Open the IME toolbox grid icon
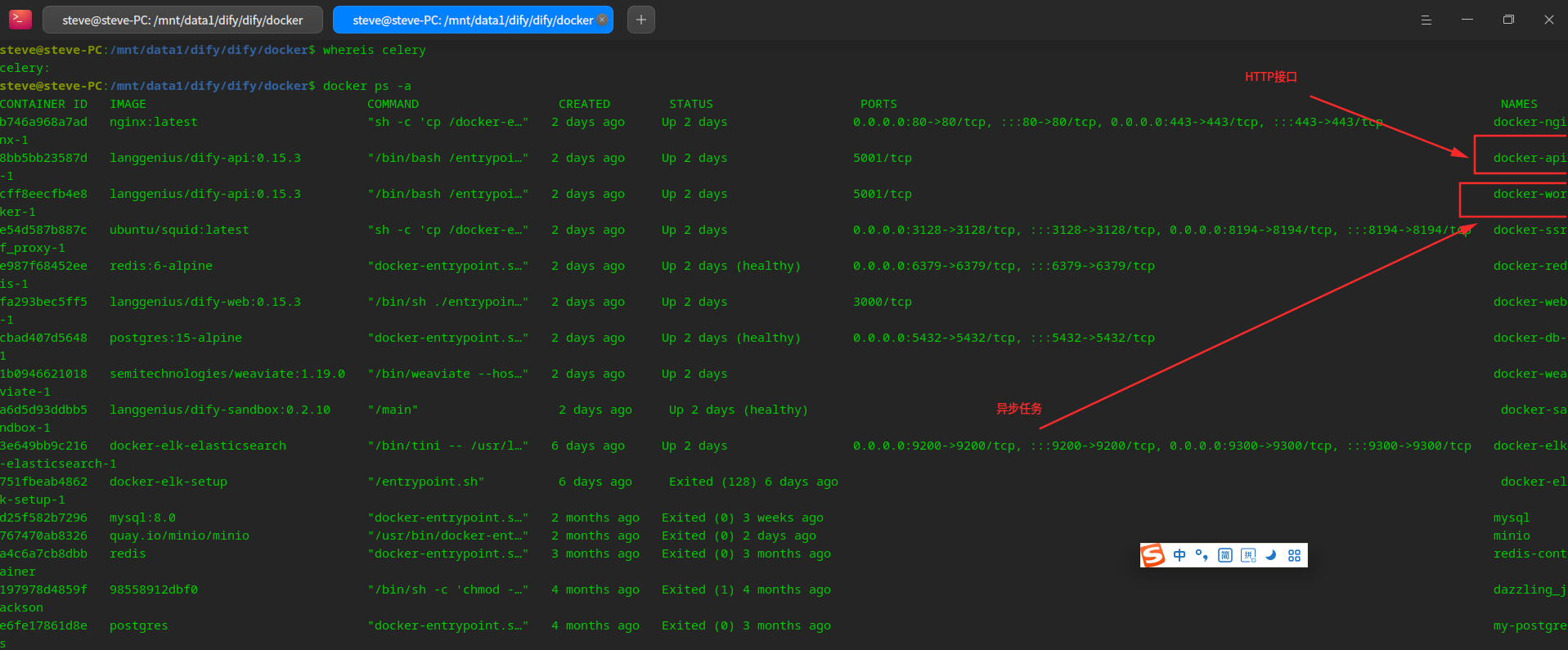Screen dimensions: 1568x650 click(1294, 555)
